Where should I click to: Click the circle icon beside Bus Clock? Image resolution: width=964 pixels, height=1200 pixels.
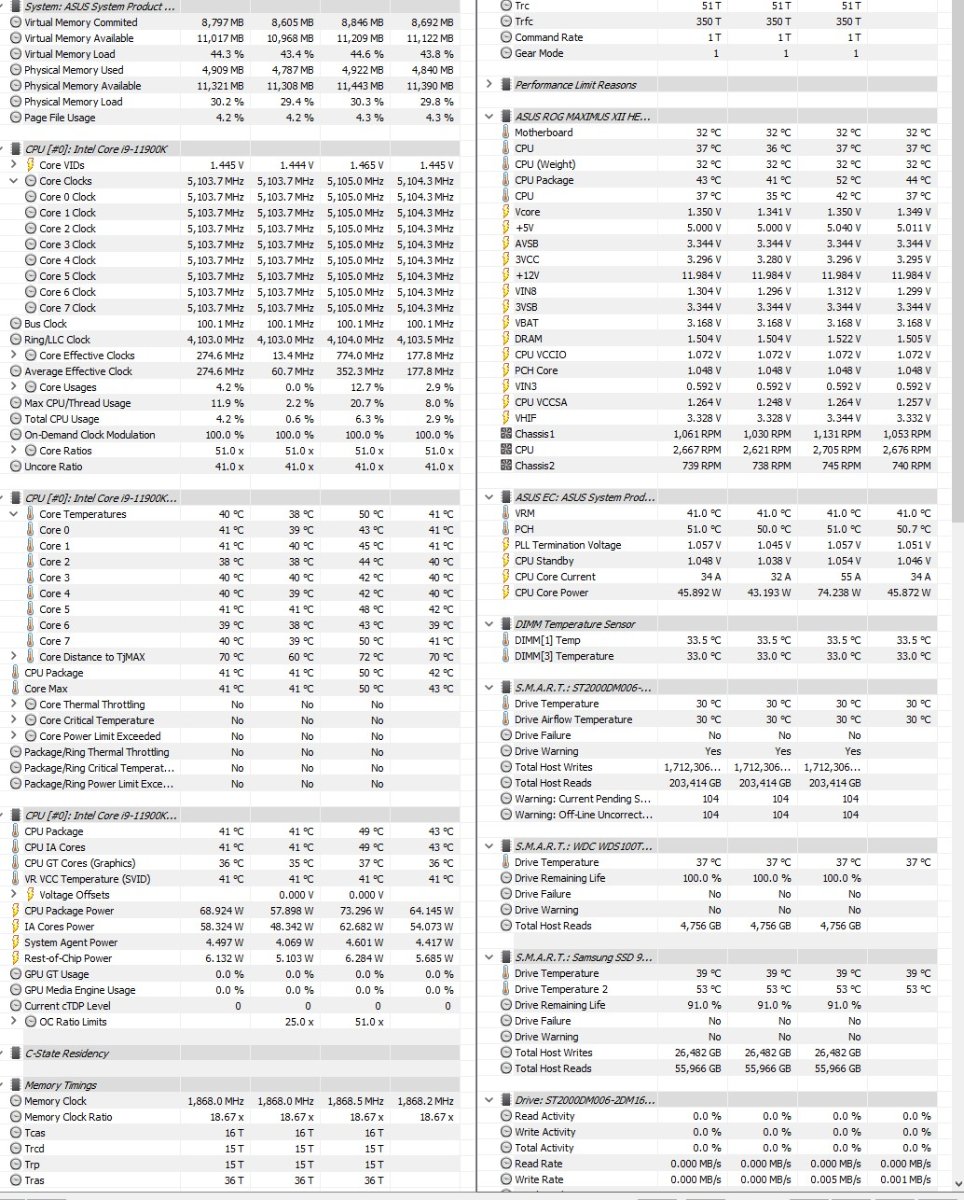click(x=15, y=324)
